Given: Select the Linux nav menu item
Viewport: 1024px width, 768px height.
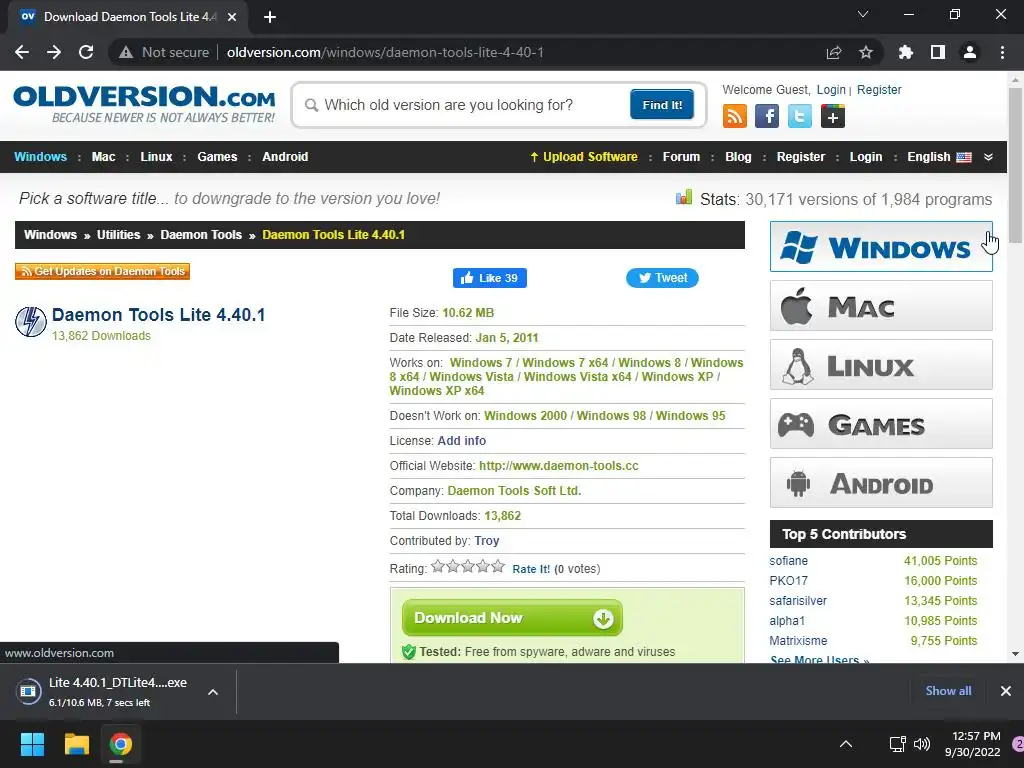Looking at the screenshot, I should coord(156,157).
